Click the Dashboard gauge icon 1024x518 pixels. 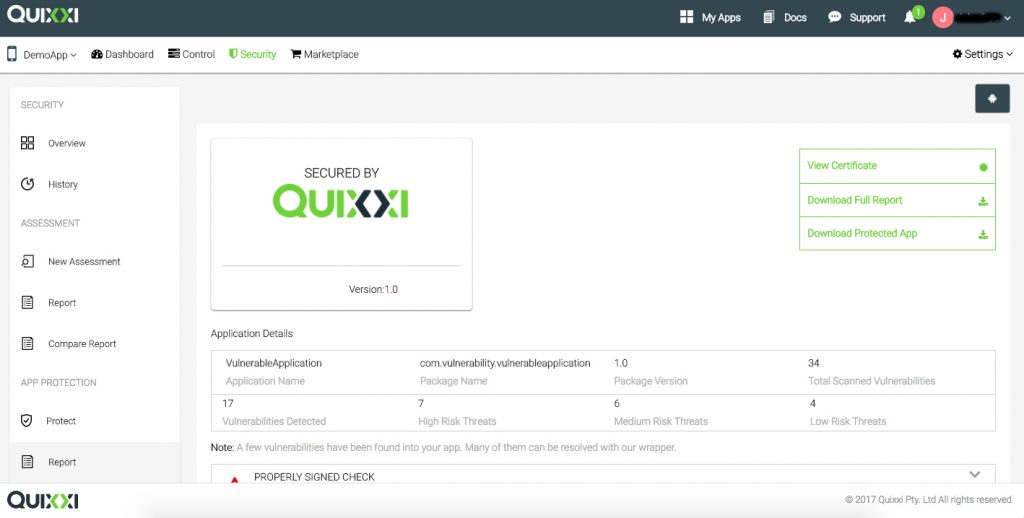(x=97, y=54)
